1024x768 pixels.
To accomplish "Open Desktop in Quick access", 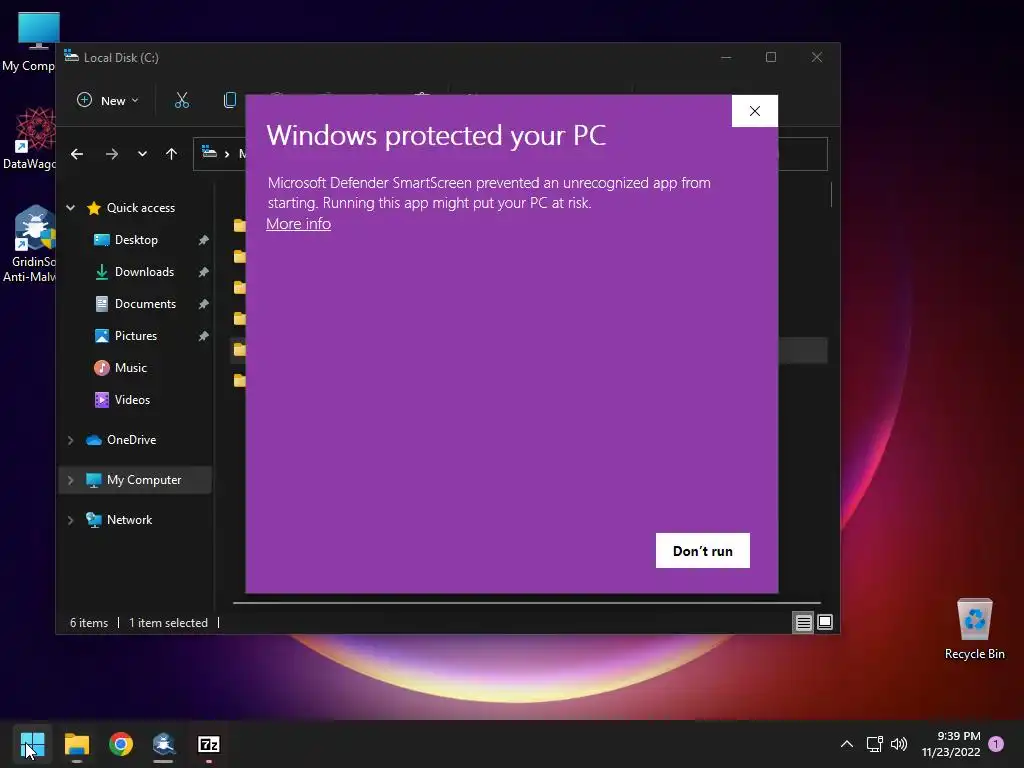I will click(136, 240).
